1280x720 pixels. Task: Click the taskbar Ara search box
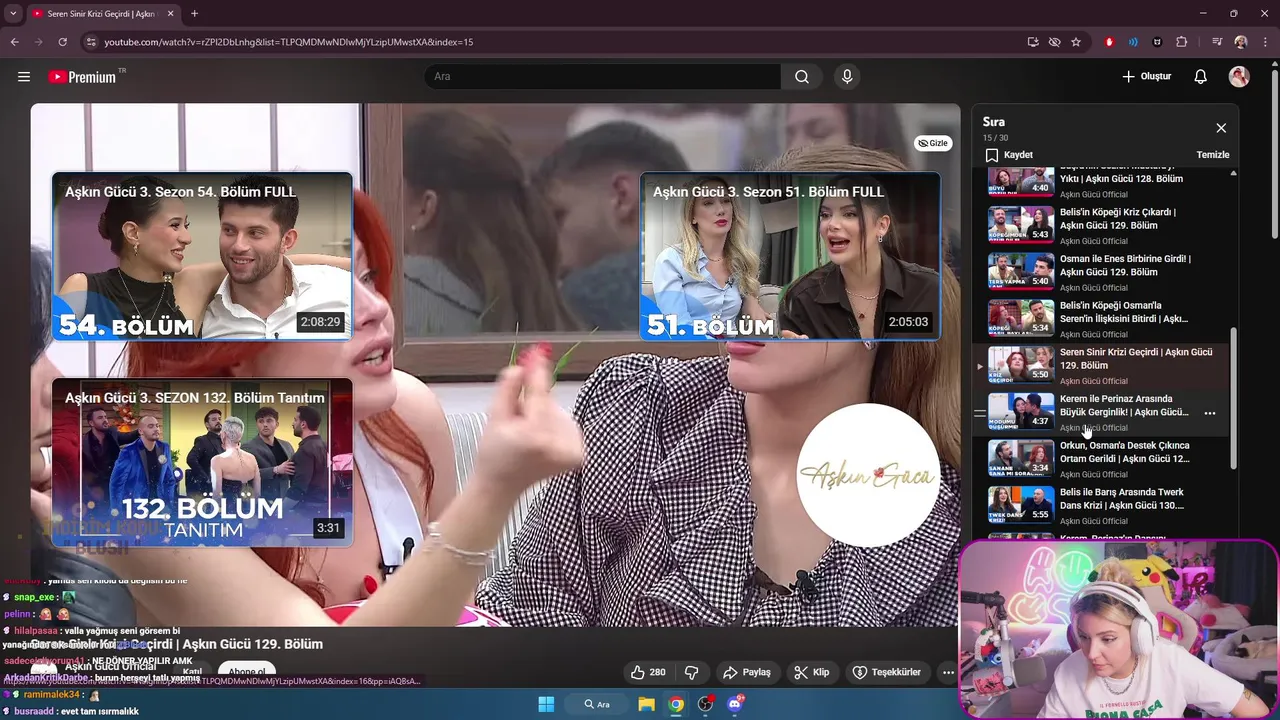(597, 704)
